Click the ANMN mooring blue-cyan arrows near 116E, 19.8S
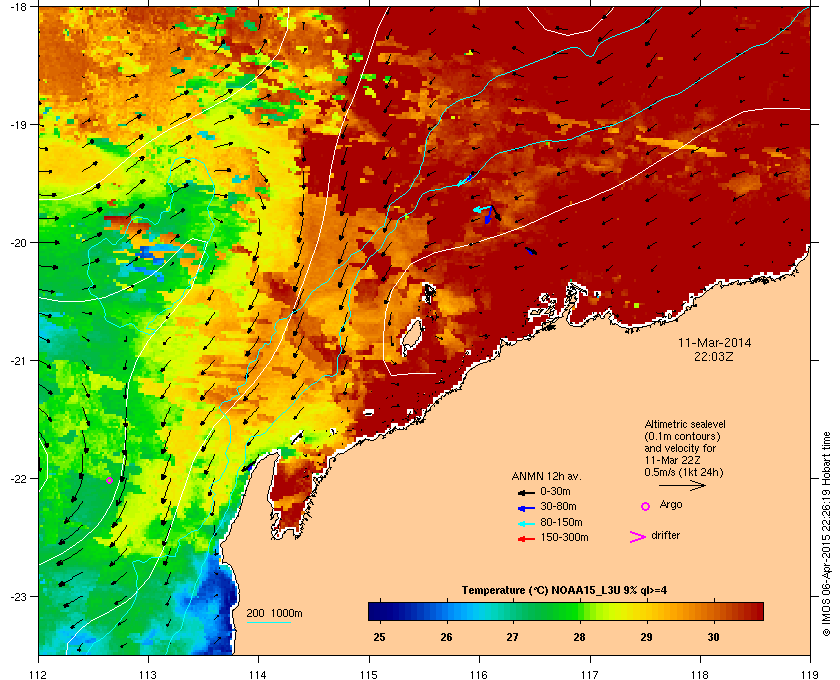The image size is (840, 680). click(486, 213)
